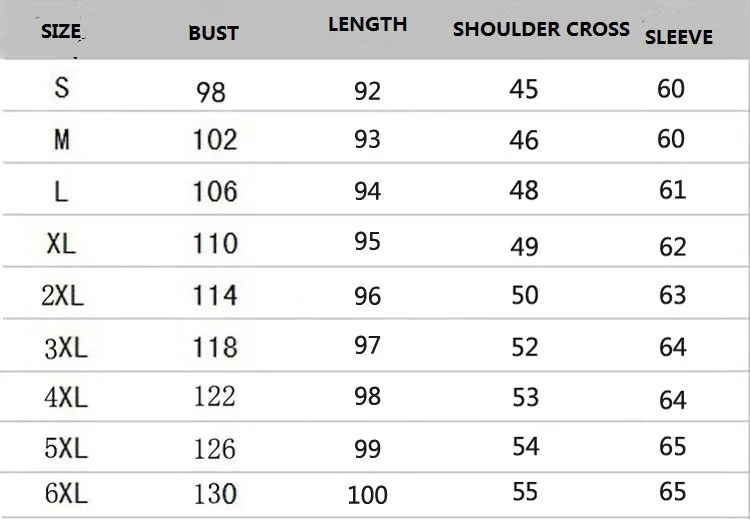Select the 6XL size row label
The height and width of the screenshot is (520, 750).
click(x=66, y=493)
